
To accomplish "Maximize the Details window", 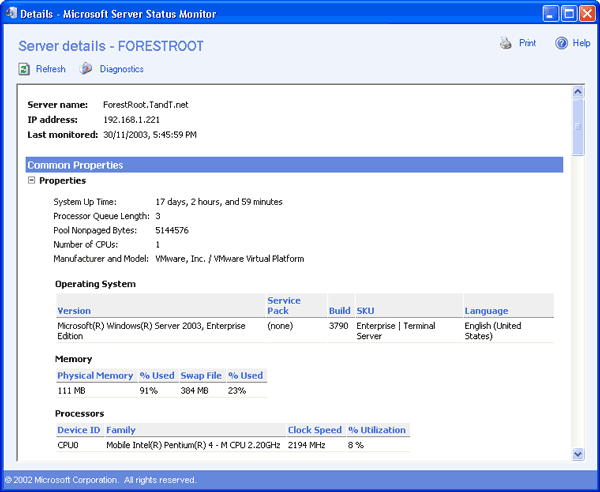I will pyautogui.click(x=569, y=14).
